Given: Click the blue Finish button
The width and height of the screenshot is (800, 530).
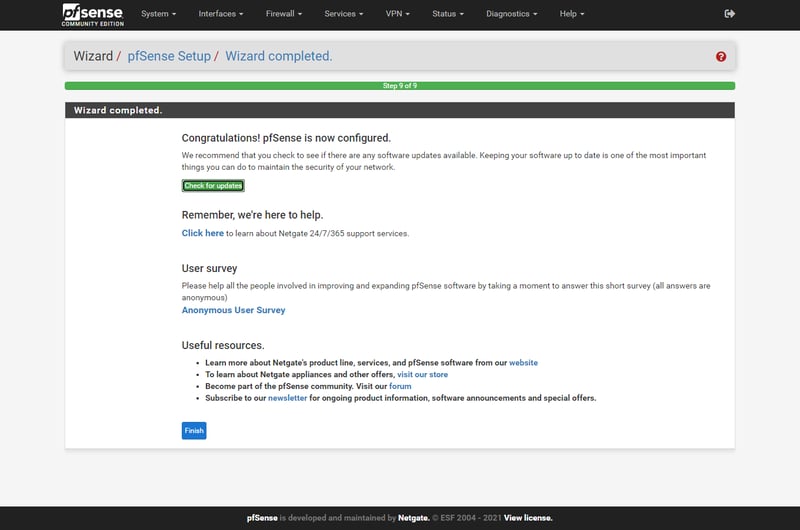Looking at the screenshot, I should [194, 431].
